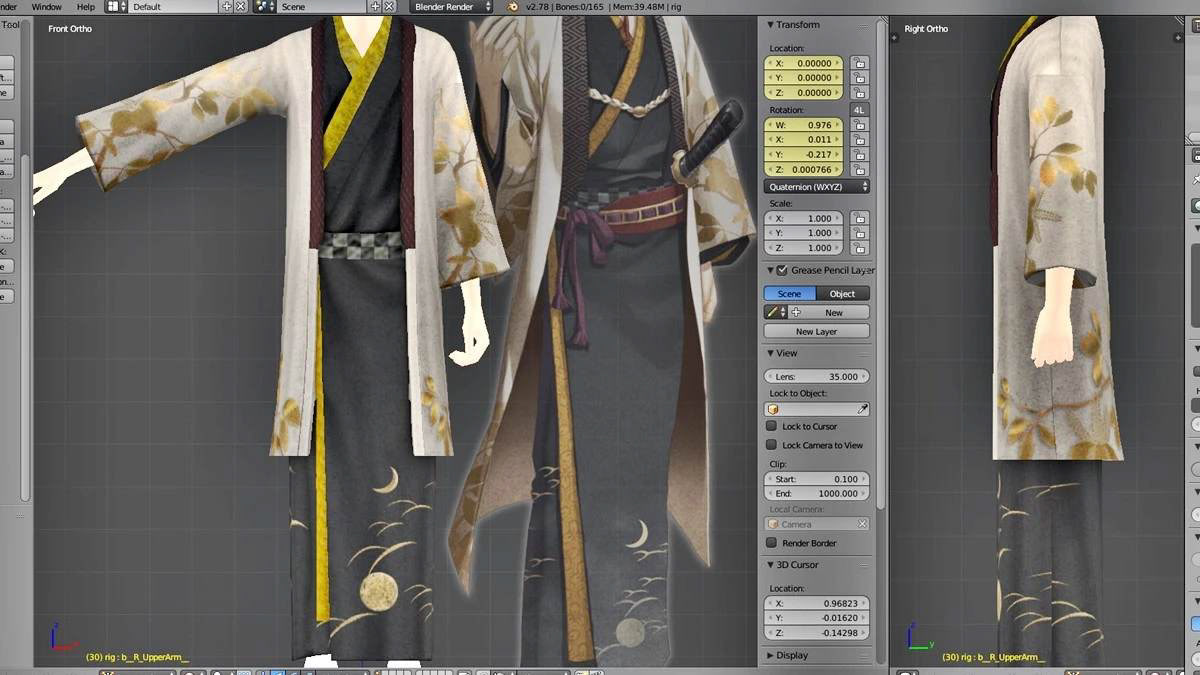Click the Scale X 1.000 field
The image size is (1200, 675).
804,218
